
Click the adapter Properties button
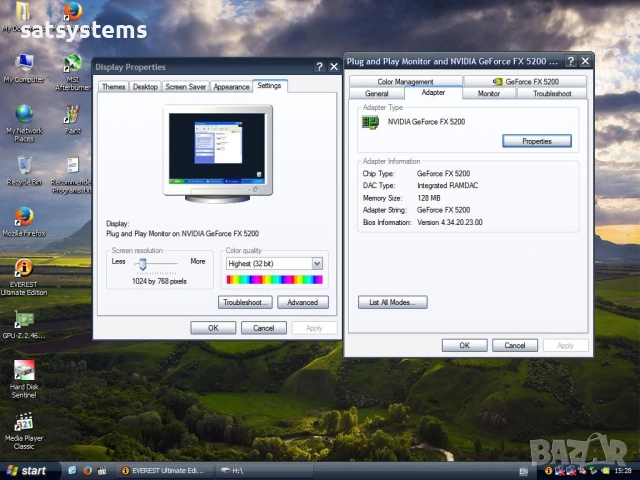537,141
